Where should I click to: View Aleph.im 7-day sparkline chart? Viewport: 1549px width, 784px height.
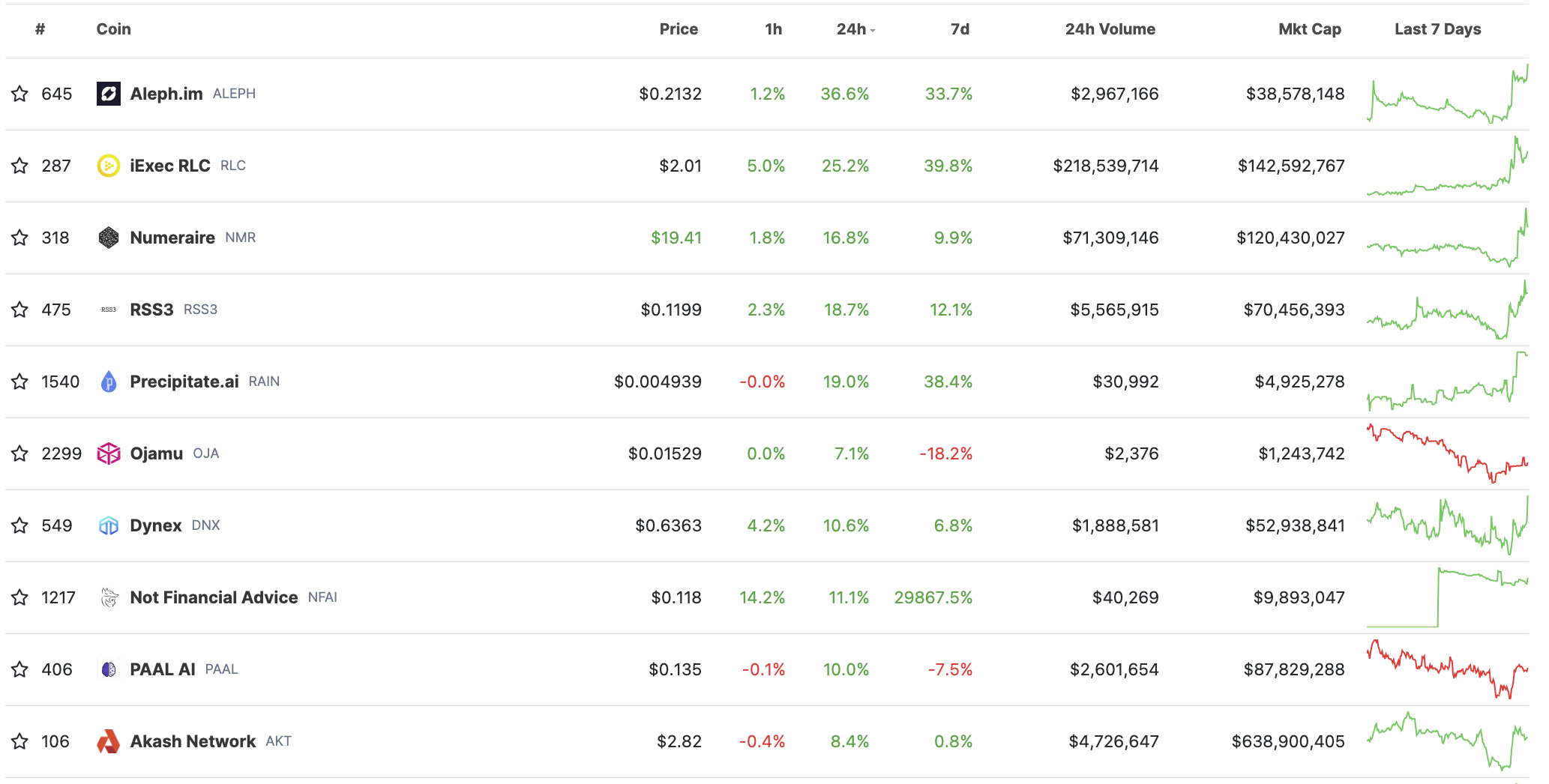(1448, 94)
